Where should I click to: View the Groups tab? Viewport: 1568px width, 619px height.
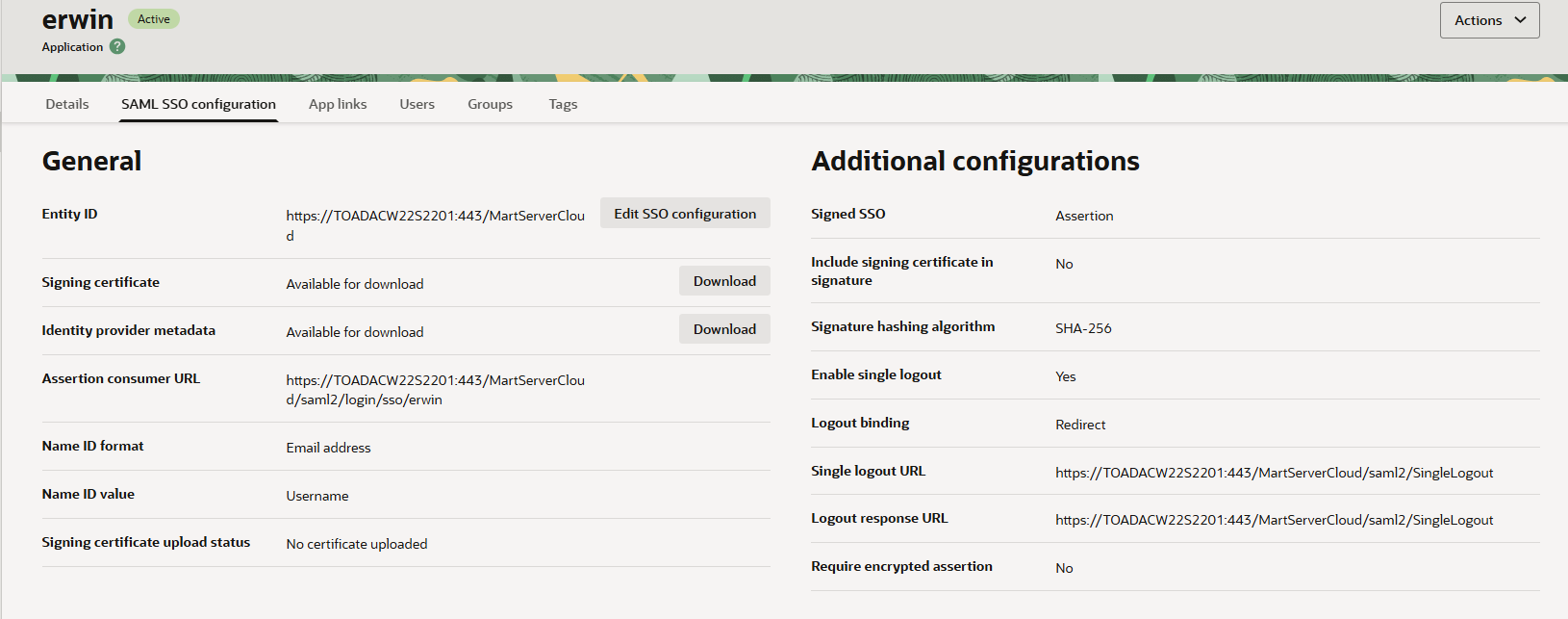(x=490, y=104)
